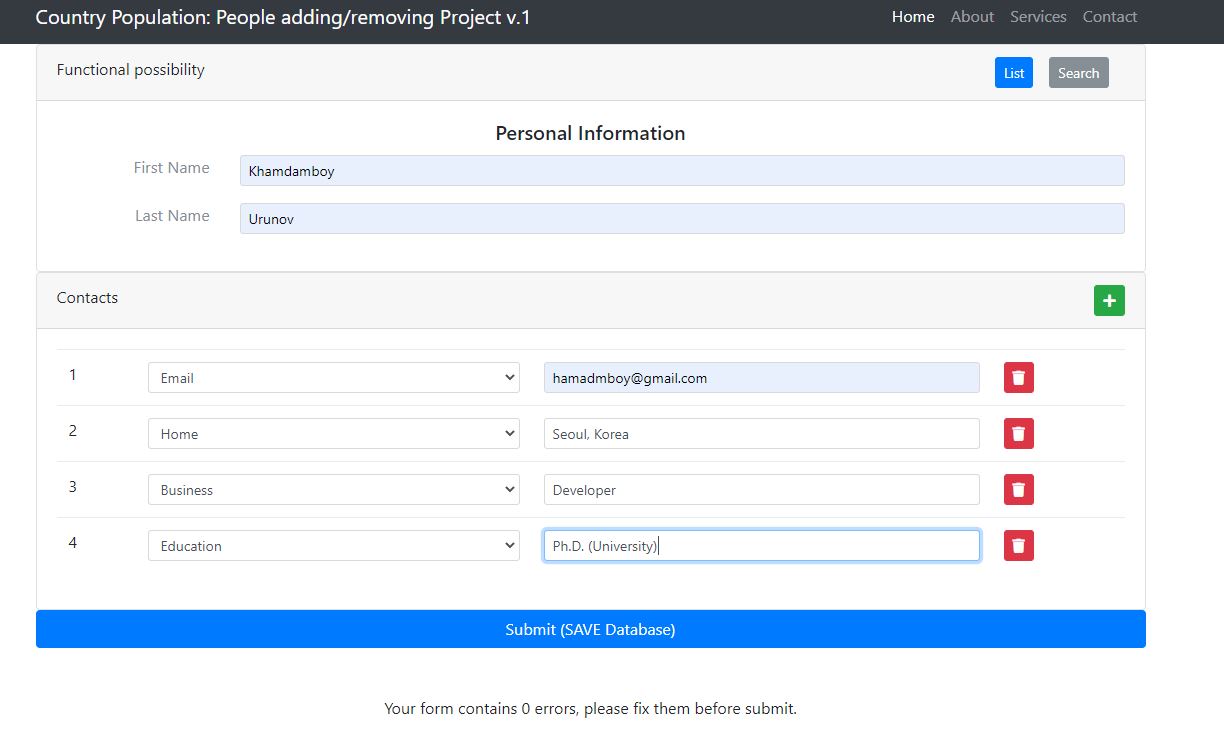Click the First Name label
The height and width of the screenshot is (729, 1224).
pyautogui.click(x=172, y=168)
